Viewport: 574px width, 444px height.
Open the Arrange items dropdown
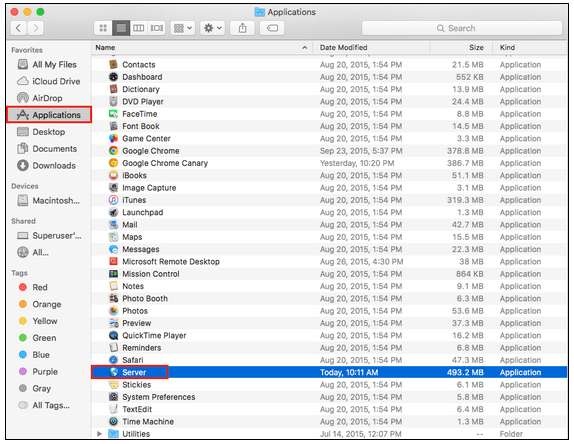[x=183, y=28]
